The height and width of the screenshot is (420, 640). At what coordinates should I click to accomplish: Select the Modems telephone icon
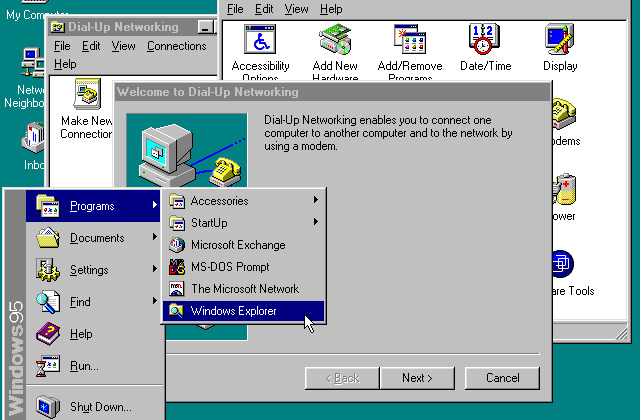(x=564, y=113)
